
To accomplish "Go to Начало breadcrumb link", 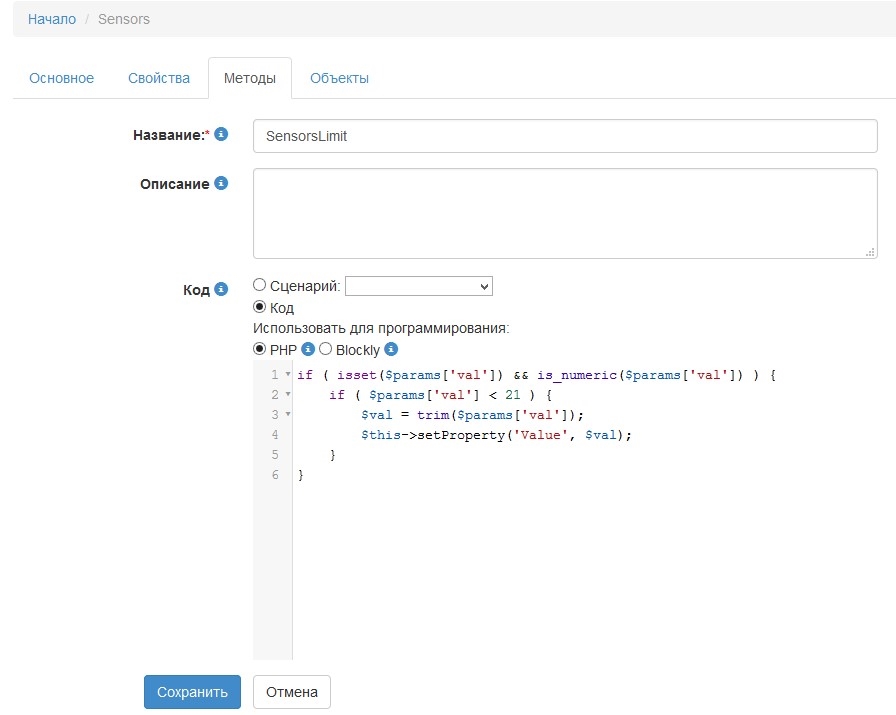I will click(x=52, y=19).
